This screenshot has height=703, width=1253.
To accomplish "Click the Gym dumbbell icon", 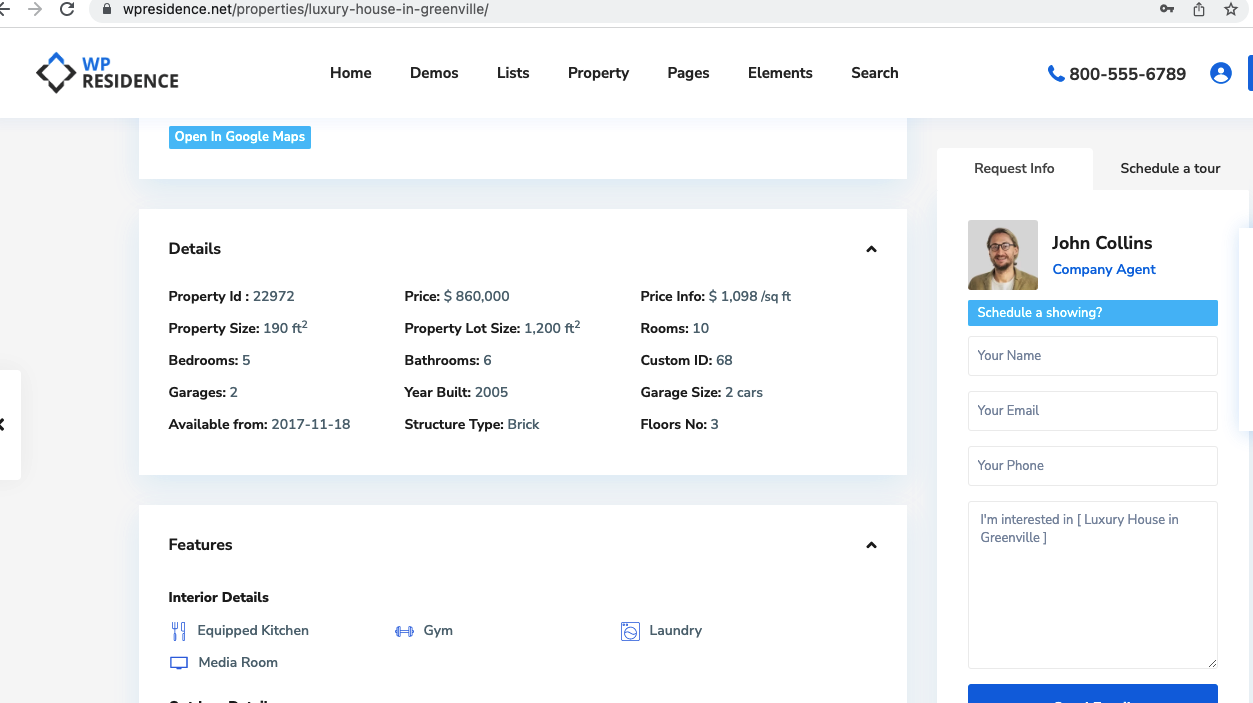I will 404,631.
